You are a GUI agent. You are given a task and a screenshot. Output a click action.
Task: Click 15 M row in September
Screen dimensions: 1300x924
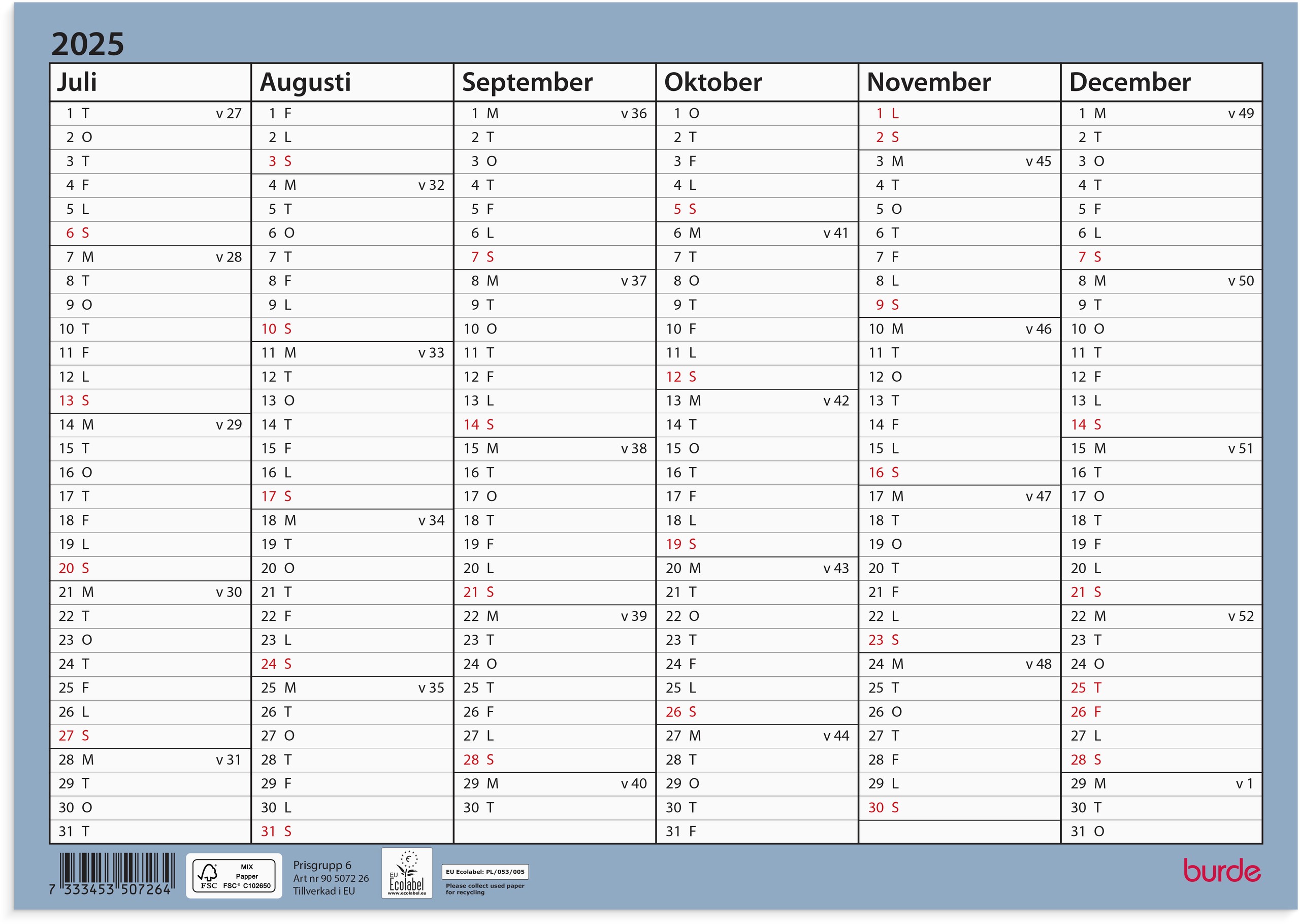[x=481, y=449]
